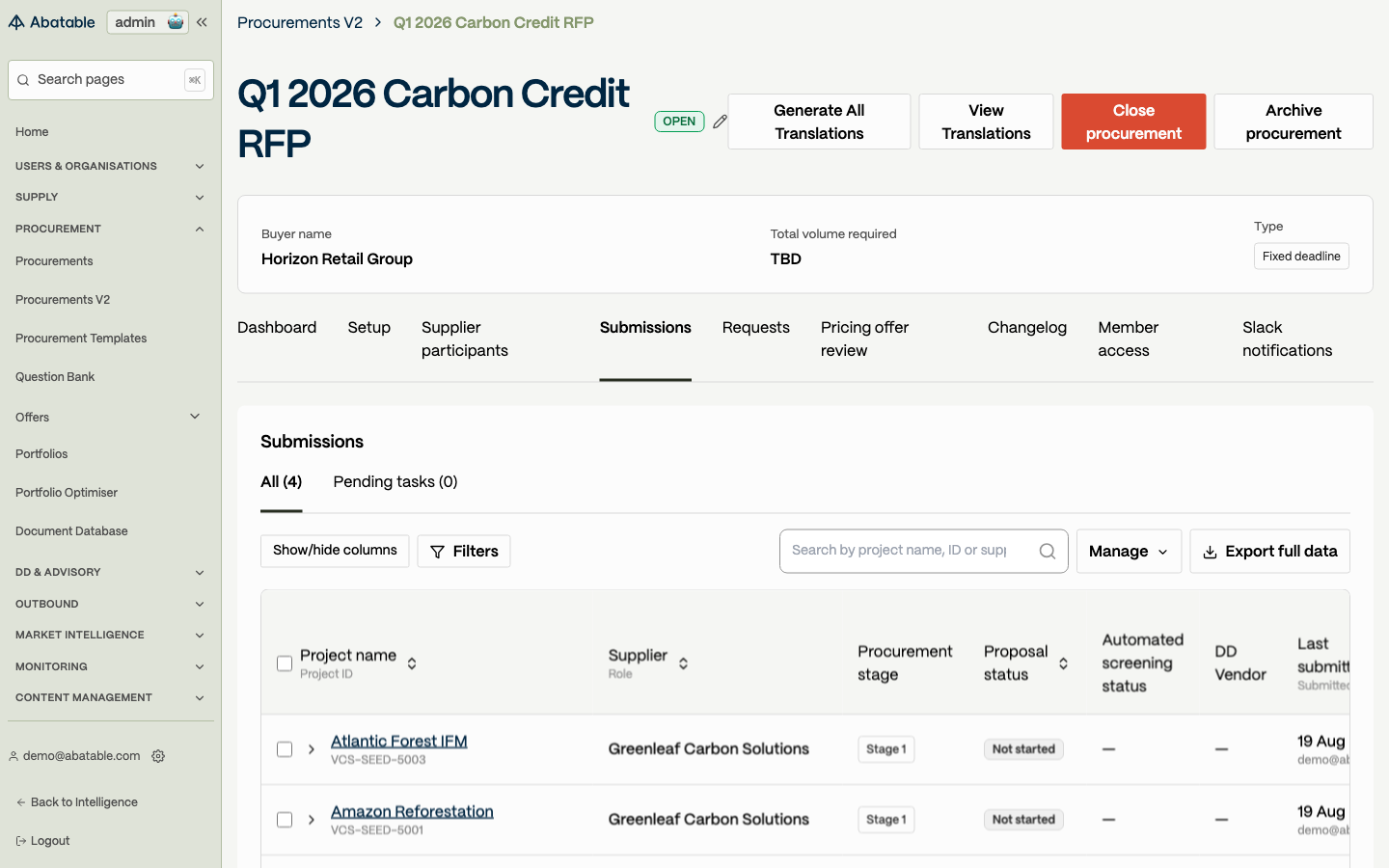Click the Back to Intelligence arrow icon
Screen dimensions: 1389x868
click(x=21, y=802)
